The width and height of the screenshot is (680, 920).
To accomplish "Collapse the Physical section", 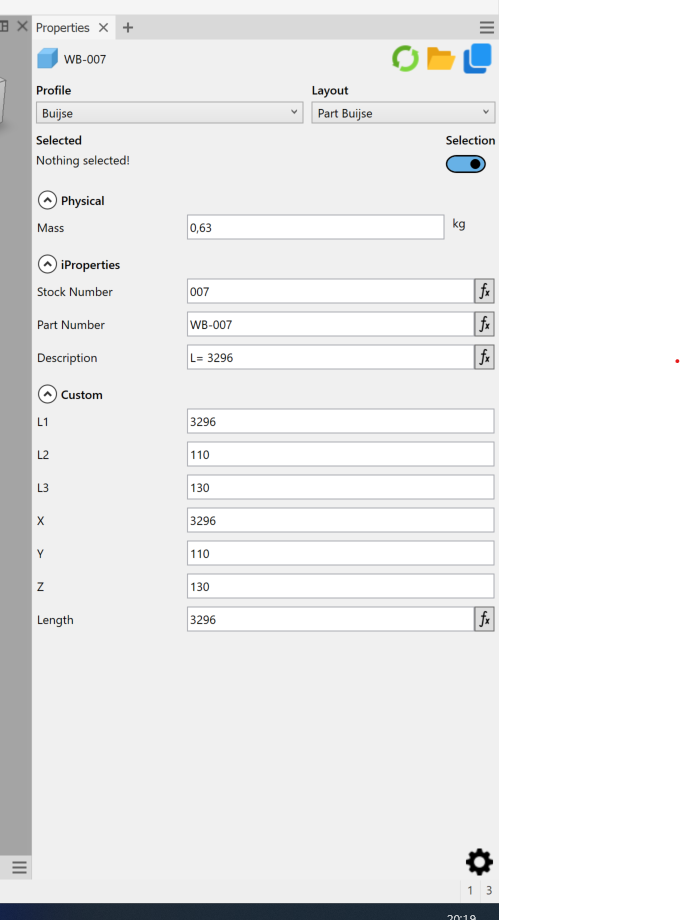I will pos(48,200).
